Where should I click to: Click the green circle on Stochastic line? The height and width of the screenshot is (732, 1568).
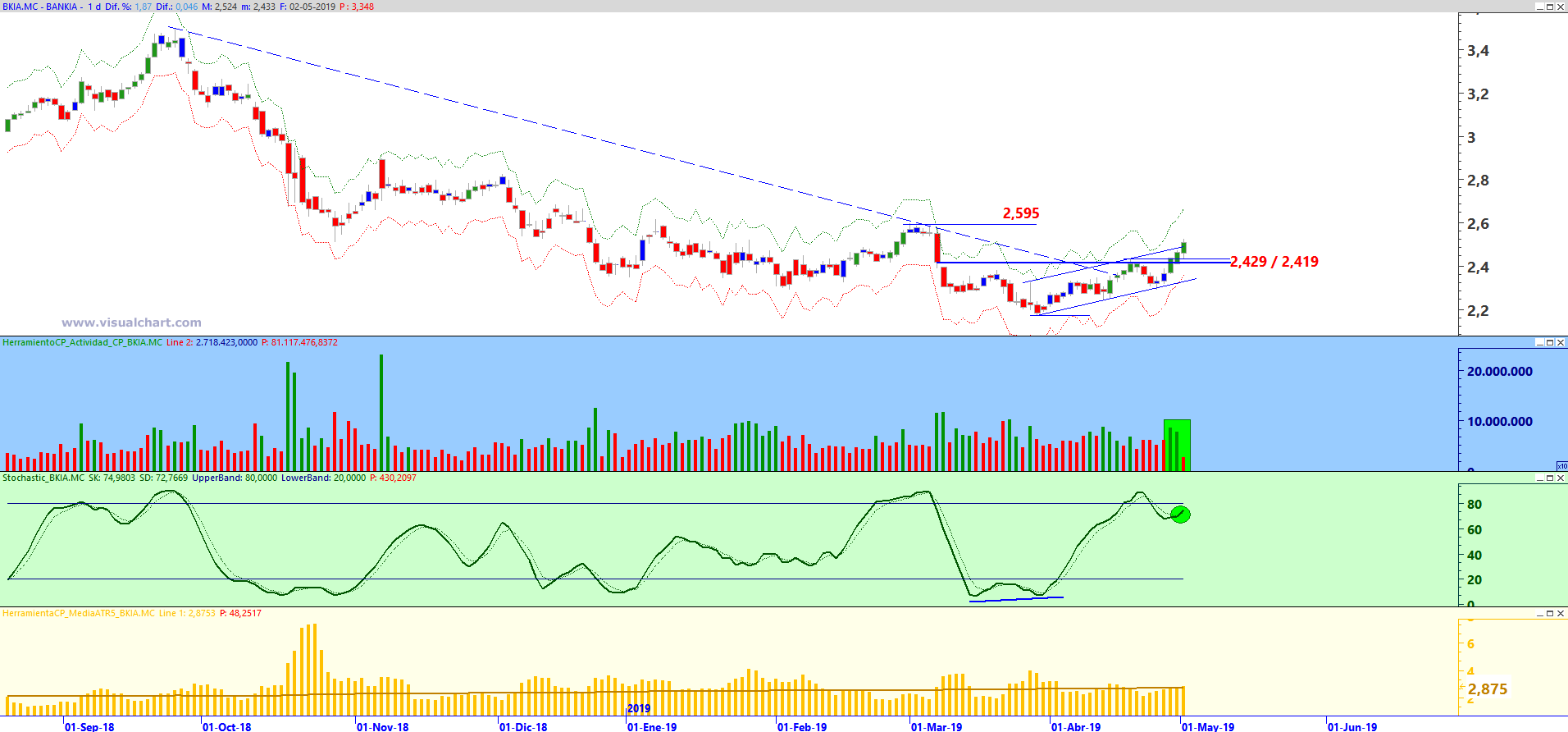[x=1181, y=515]
